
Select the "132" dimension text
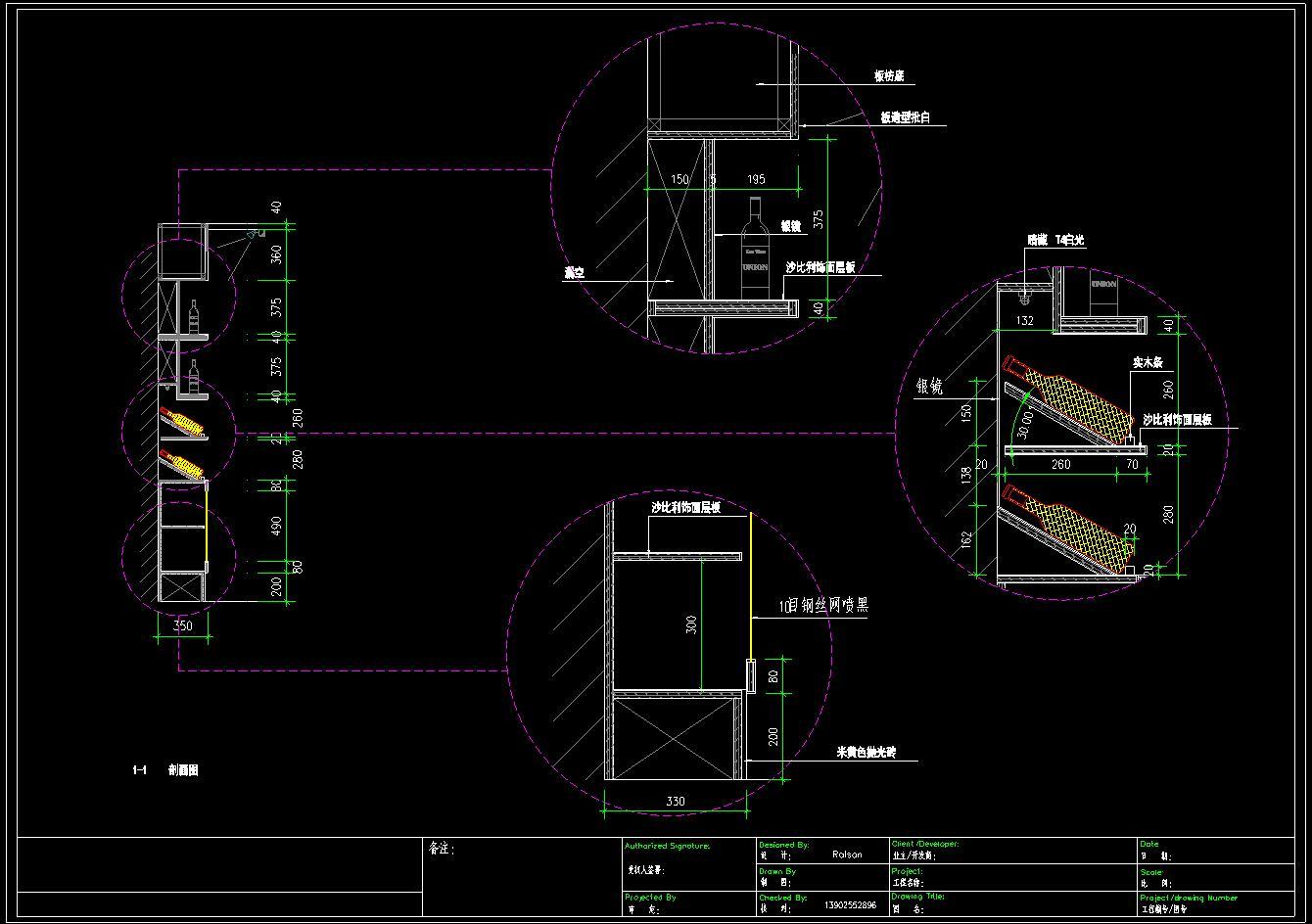click(1024, 321)
